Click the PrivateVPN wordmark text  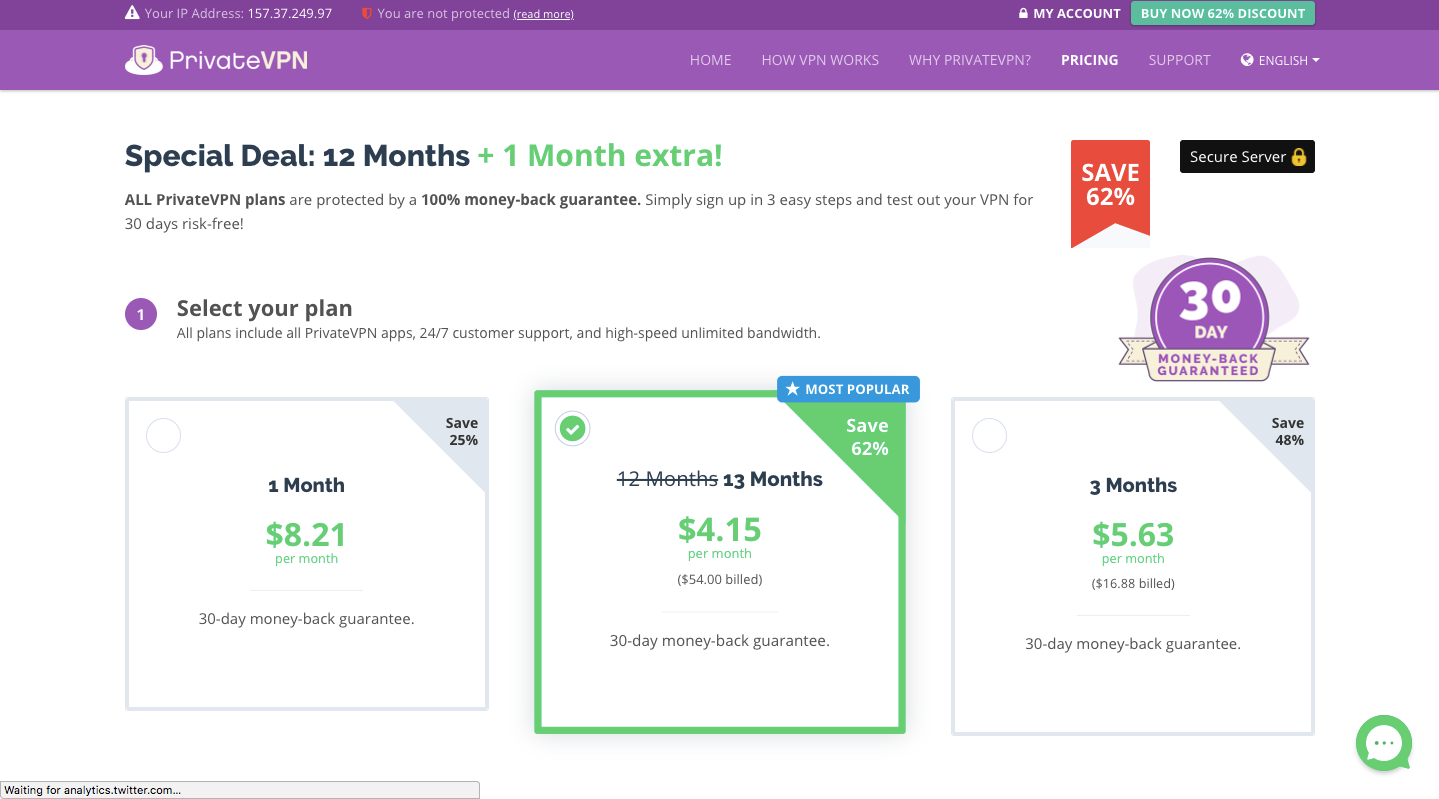pyautogui.click(x=238, y=60)
